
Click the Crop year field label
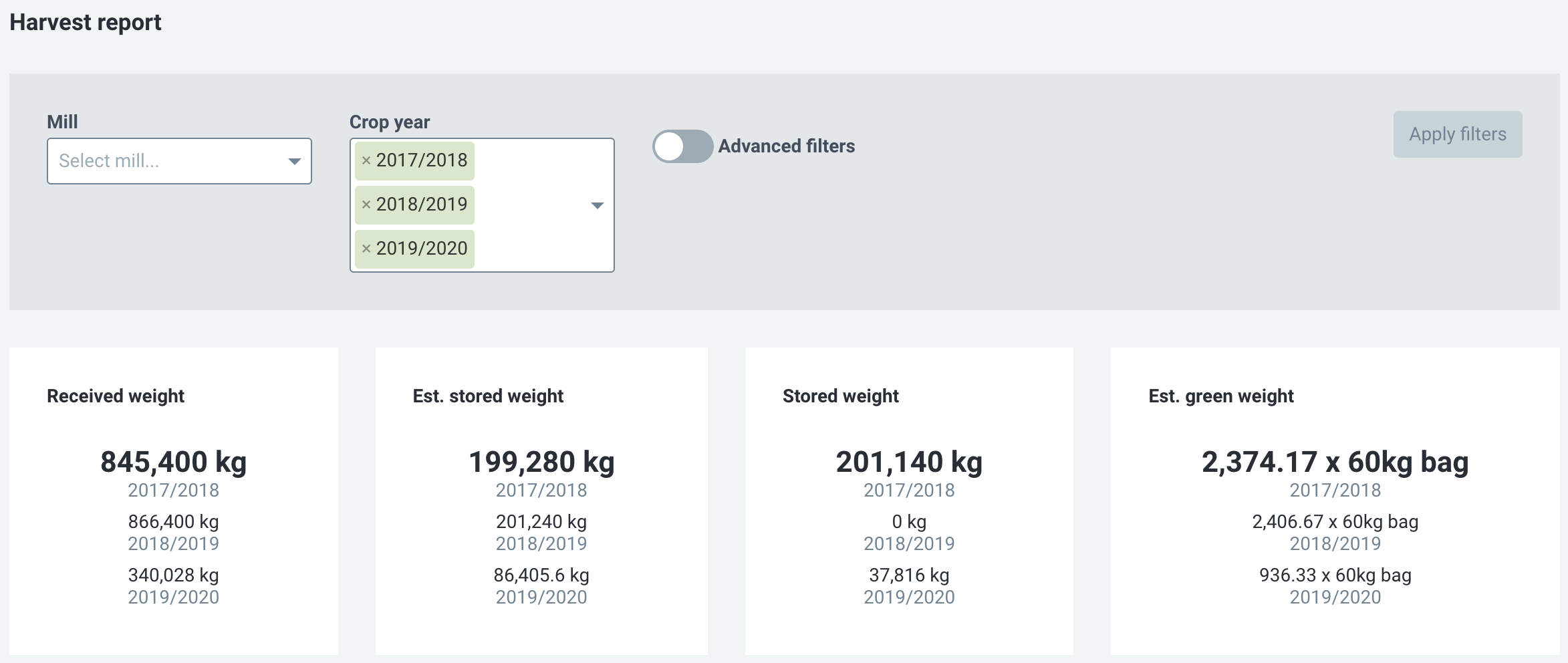390,122
